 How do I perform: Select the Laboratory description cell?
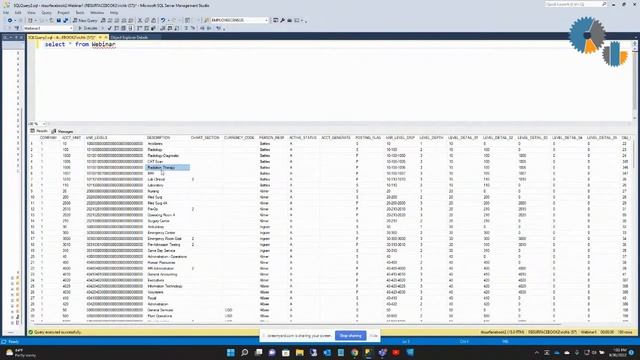point(167,185)
